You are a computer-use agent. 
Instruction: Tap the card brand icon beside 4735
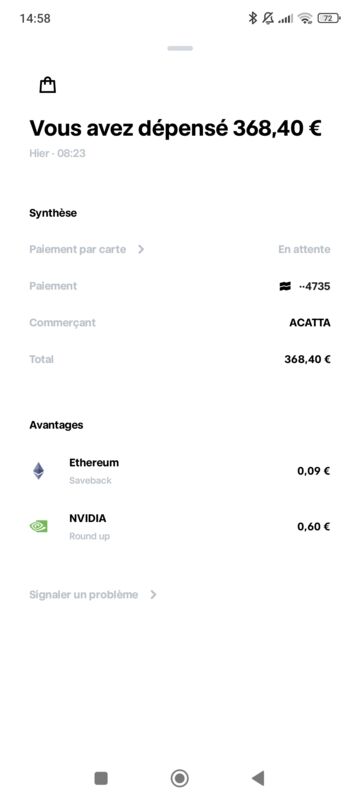(285, 286)
